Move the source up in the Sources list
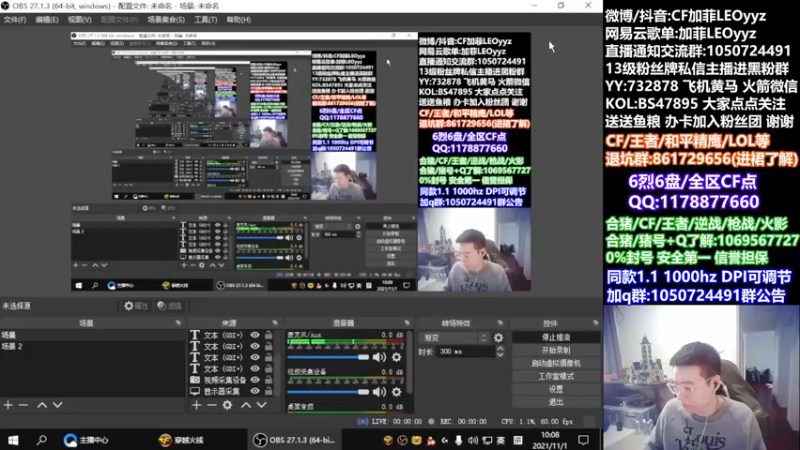 point(246,405)
